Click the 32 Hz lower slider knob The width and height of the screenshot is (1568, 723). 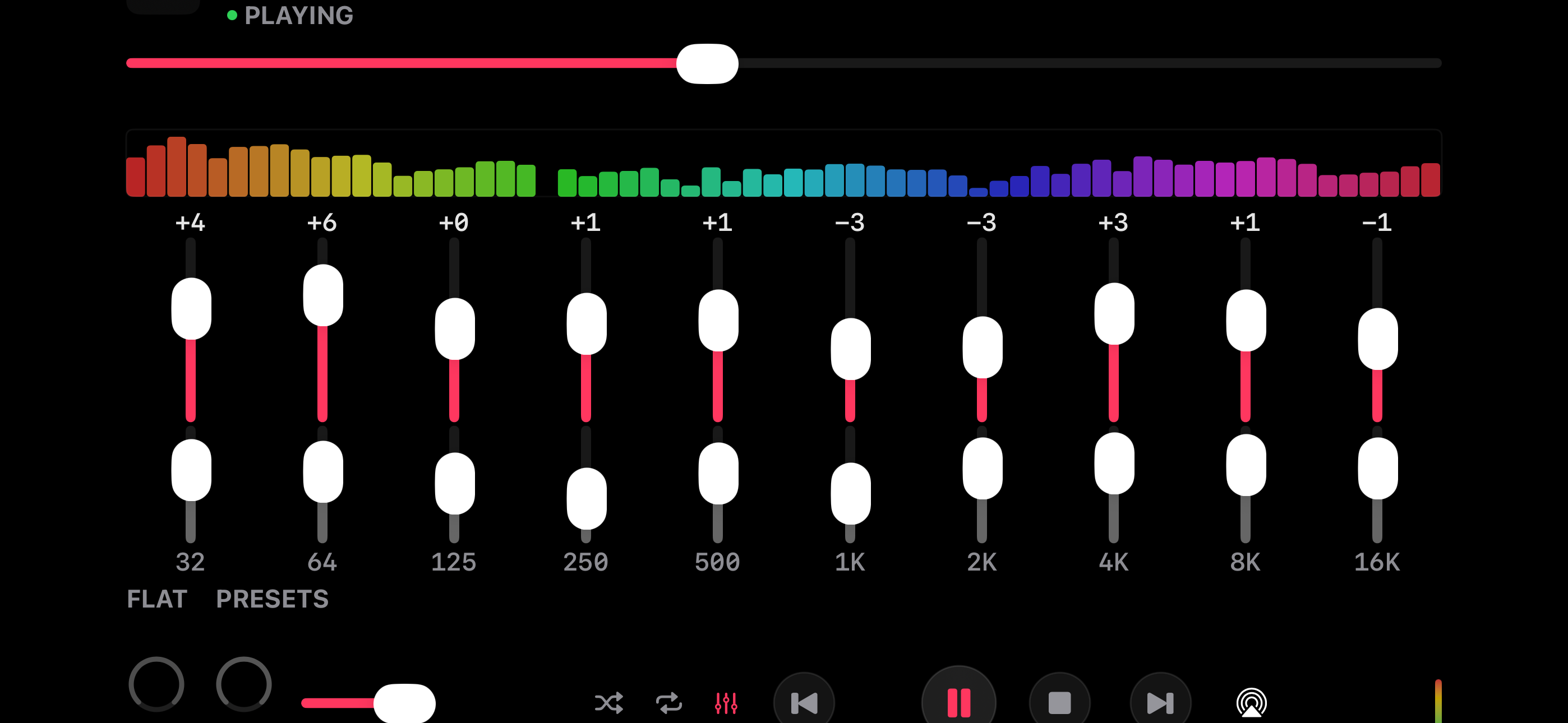pos(191,470)
